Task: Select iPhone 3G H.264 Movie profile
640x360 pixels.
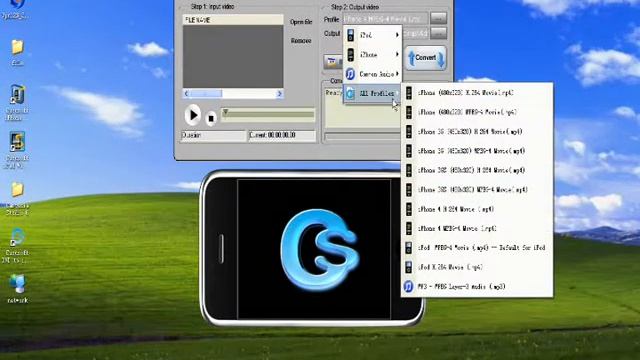Action: point(477,132)
